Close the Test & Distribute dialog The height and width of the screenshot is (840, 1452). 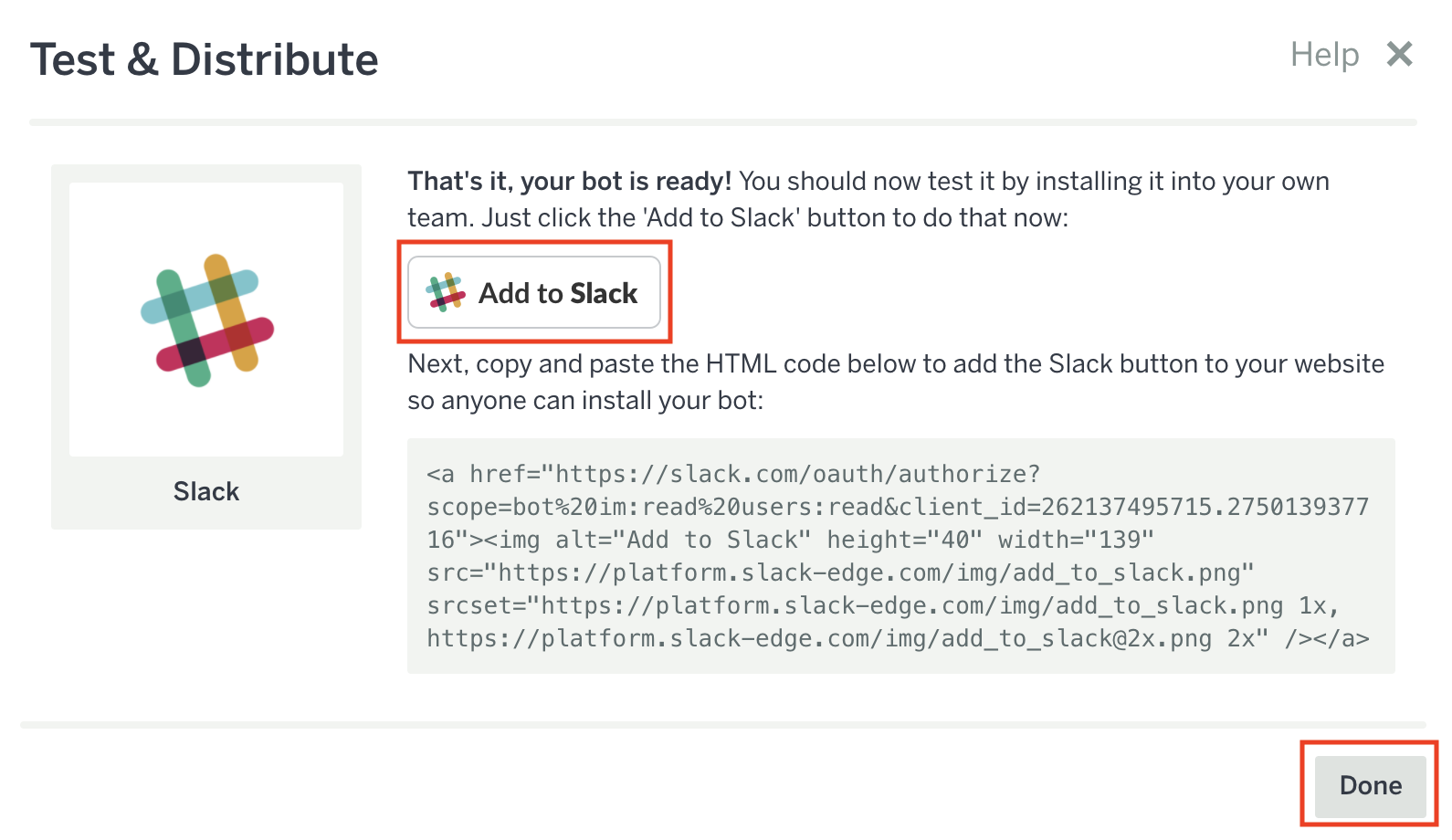pyautogui.click(x=1399, y=55)
